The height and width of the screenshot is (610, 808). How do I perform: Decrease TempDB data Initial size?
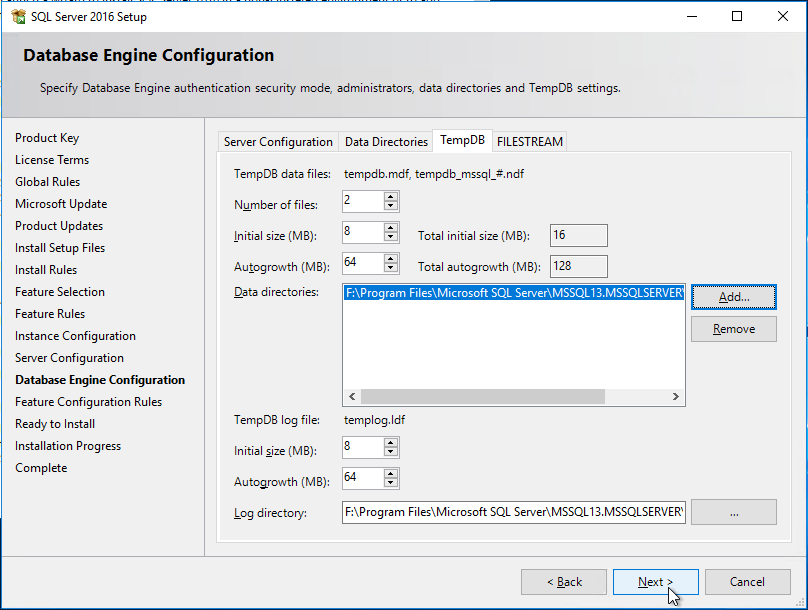pos(391,237)
